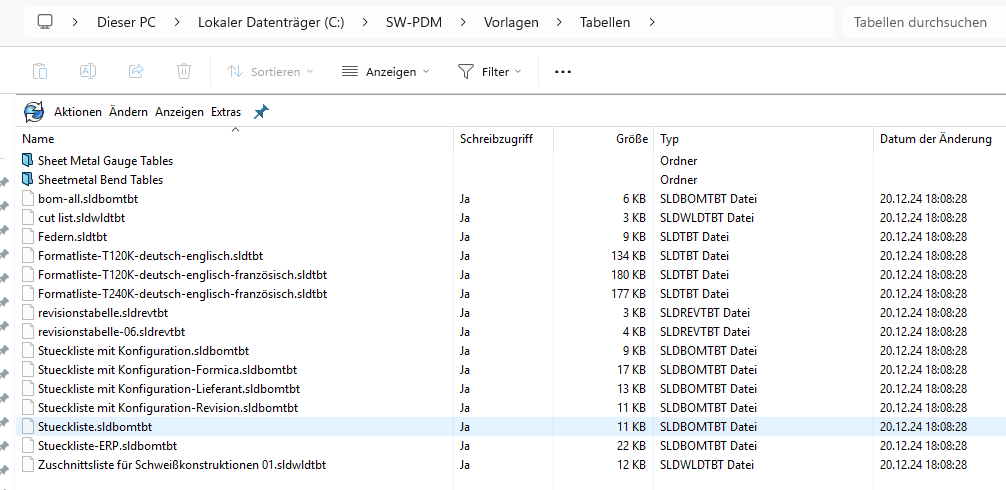Screen dimensions: 1006x490
Task: Click the PC monitor icon in address bar
Action: [x=45, y=21]
